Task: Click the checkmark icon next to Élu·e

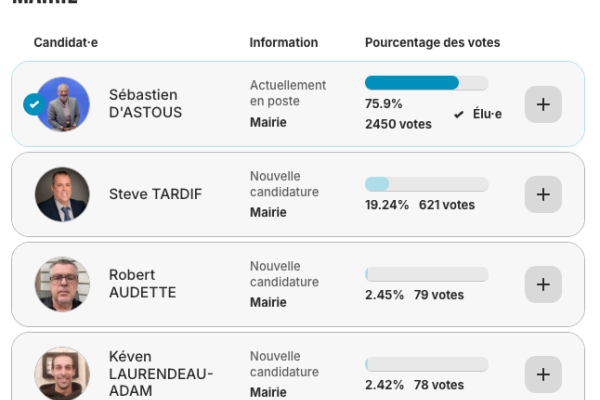Action: [459, 115]
